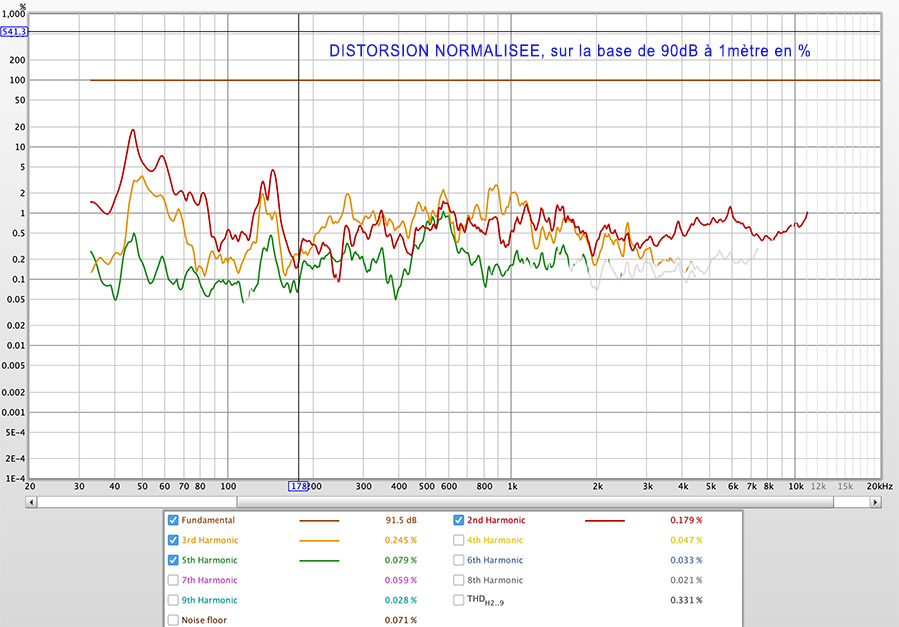The image size is (899, 627).
Task: Click the right arrow of horizontal scrollbar
Action: pos(875,502)
